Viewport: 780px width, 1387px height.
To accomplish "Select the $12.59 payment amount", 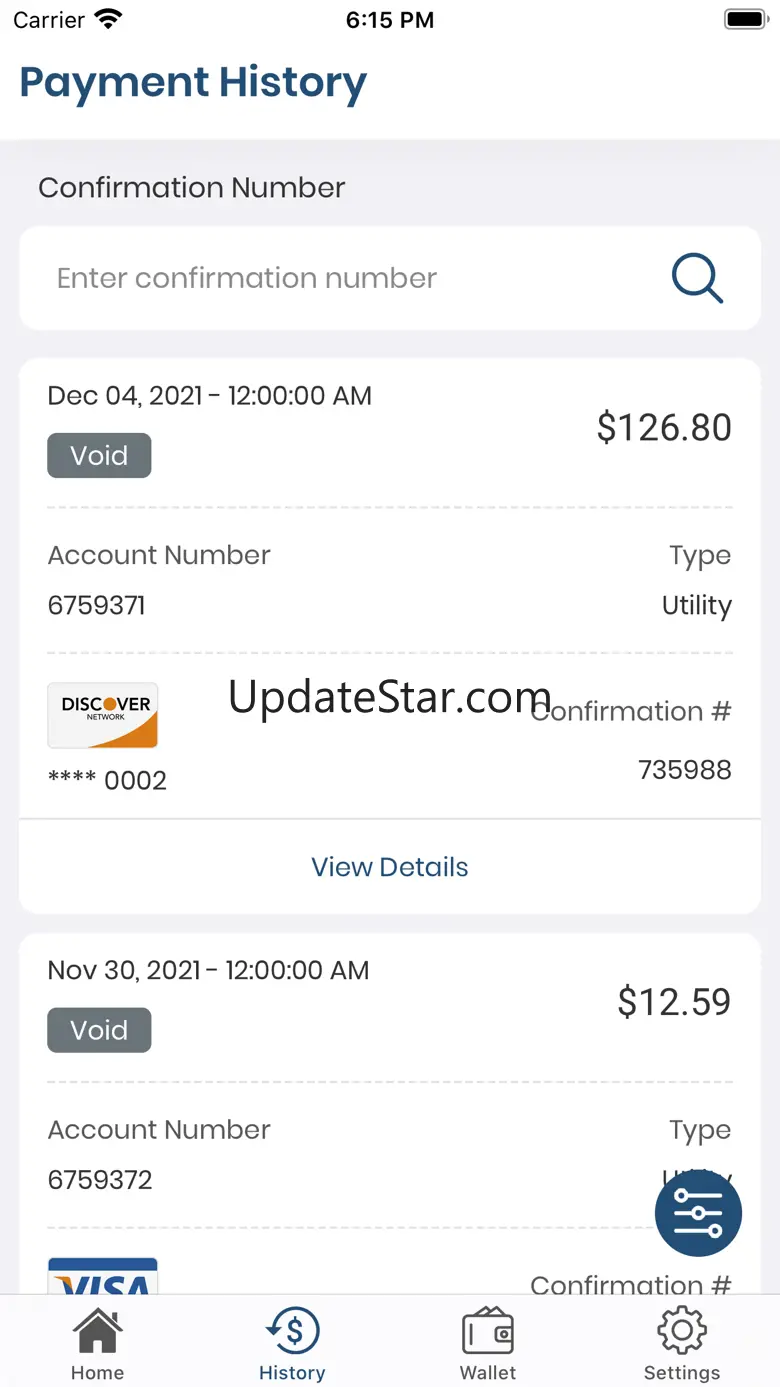I will (x=674, y=1002).
